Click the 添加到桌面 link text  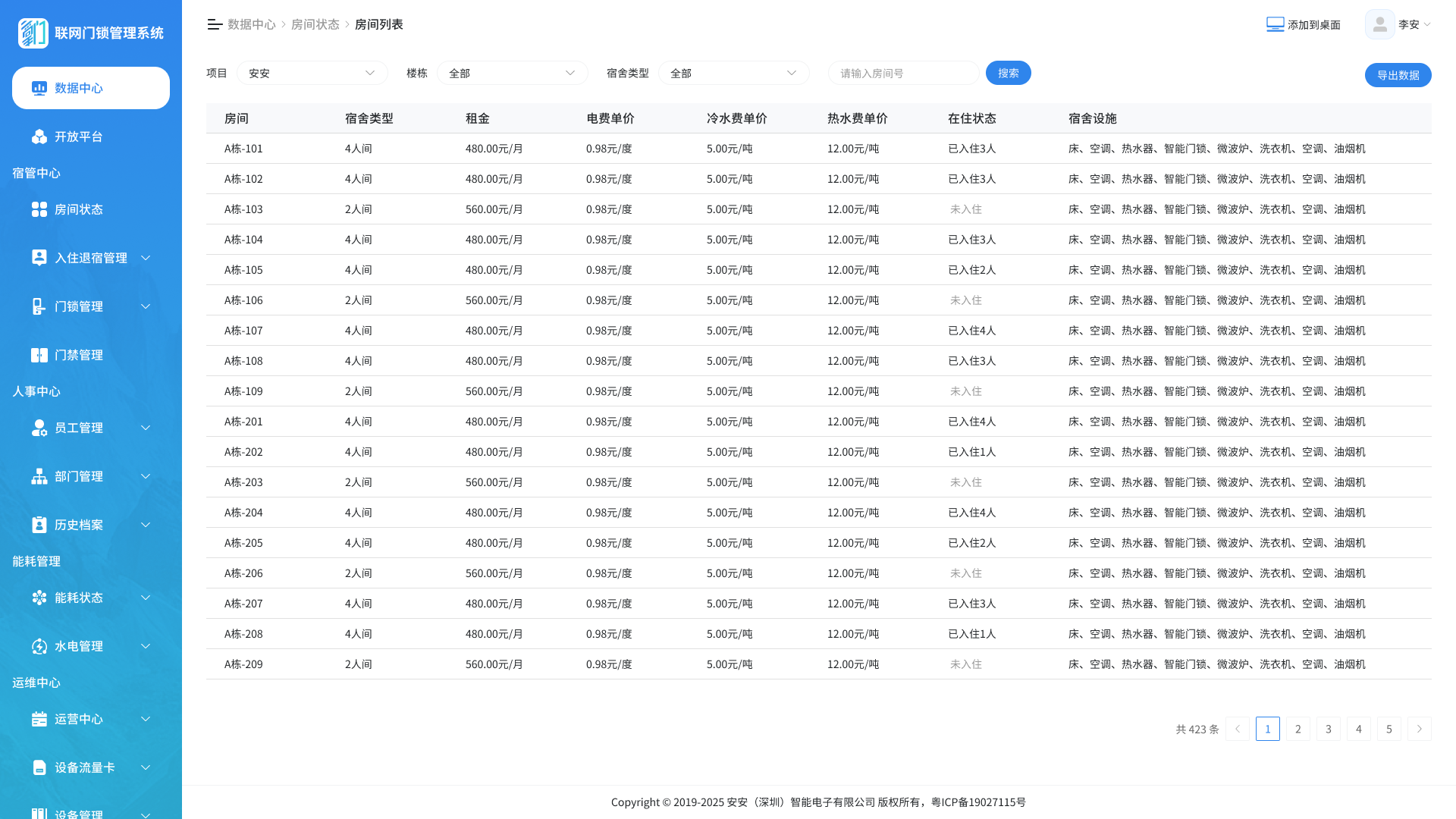(1314, 24)
